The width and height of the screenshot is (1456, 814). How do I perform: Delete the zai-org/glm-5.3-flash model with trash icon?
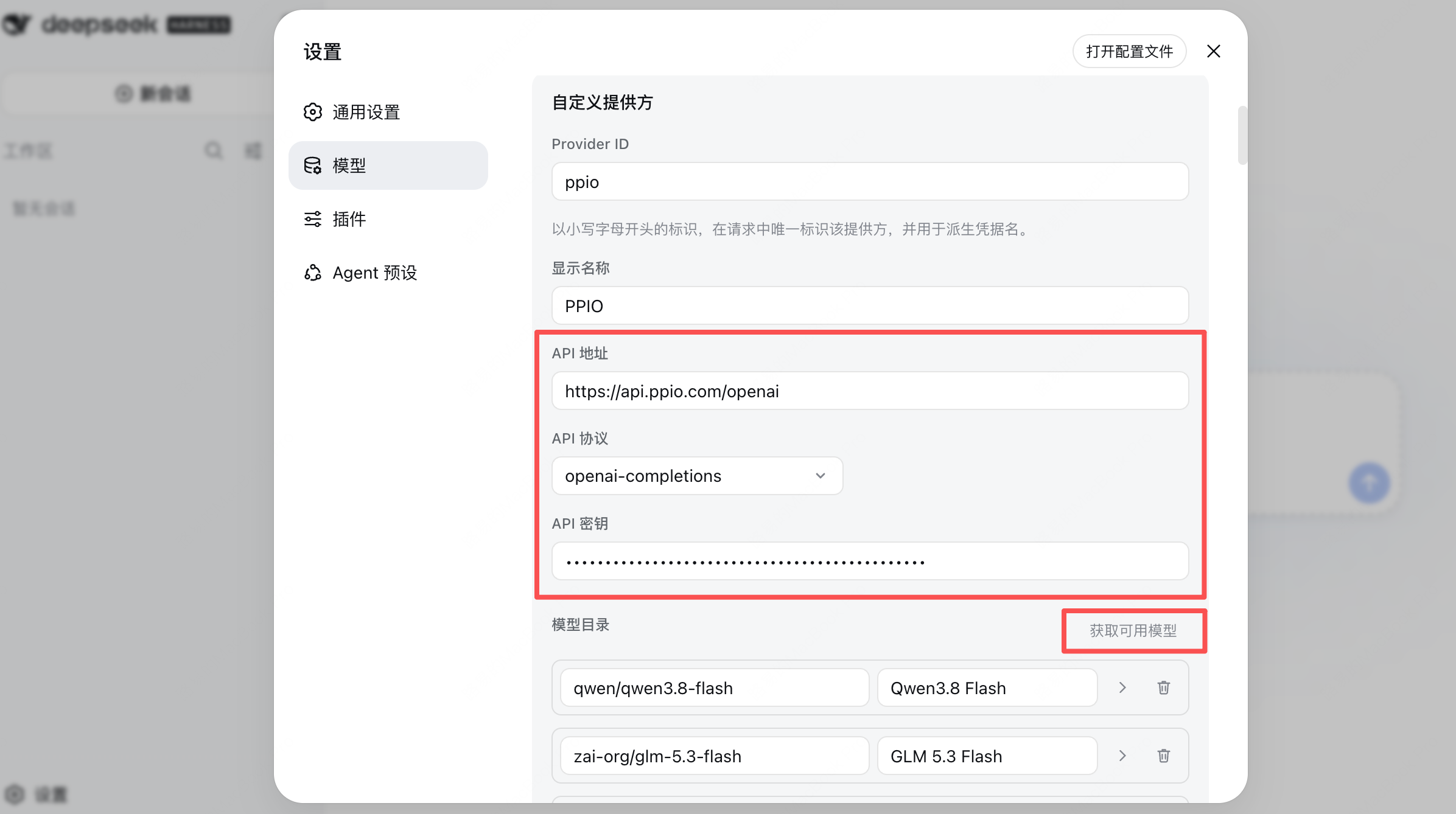(1164, 756)
